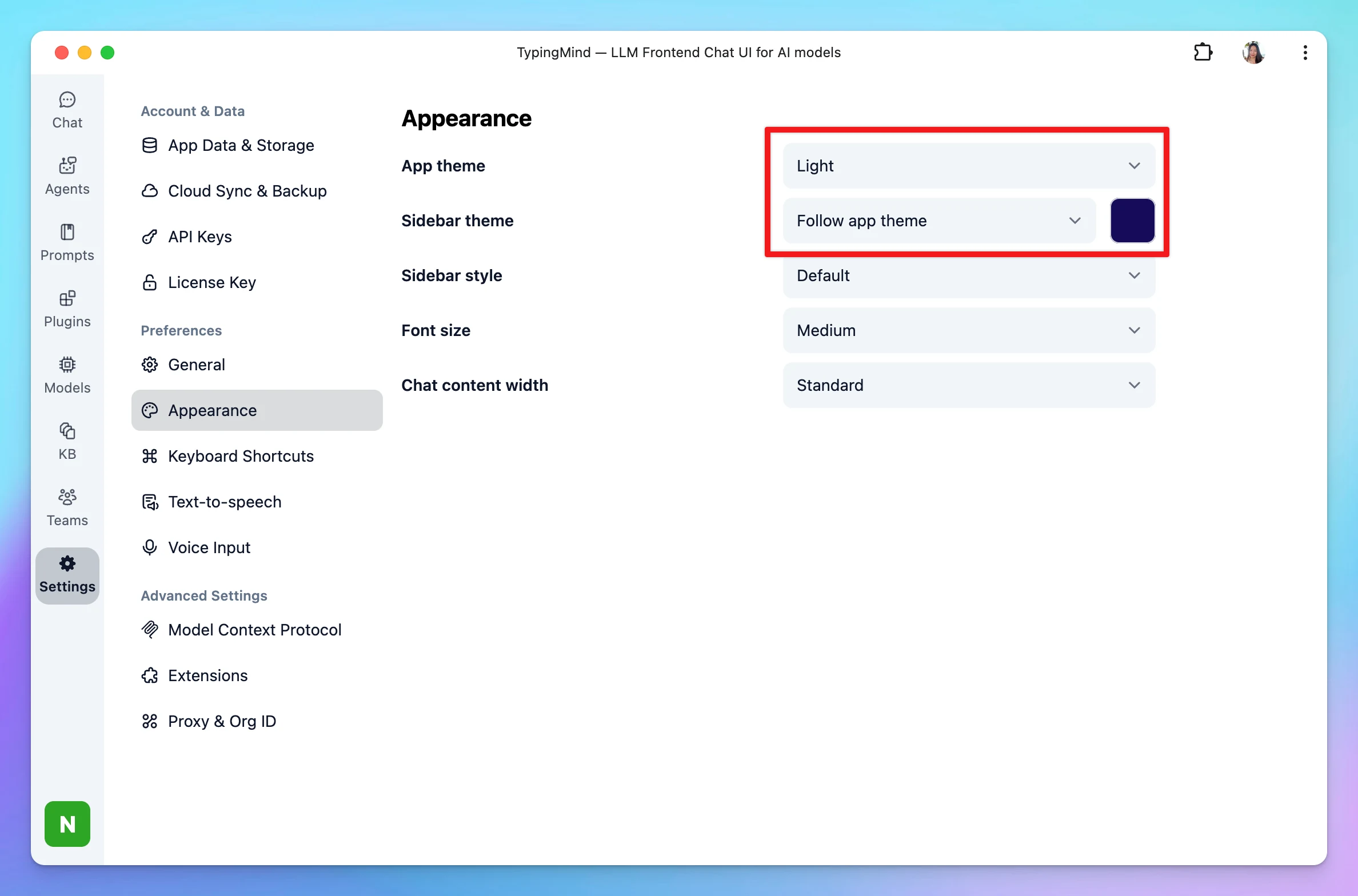Expand the App theme dropdown showing Light
1358x896 pixels.
click(969, 166)
